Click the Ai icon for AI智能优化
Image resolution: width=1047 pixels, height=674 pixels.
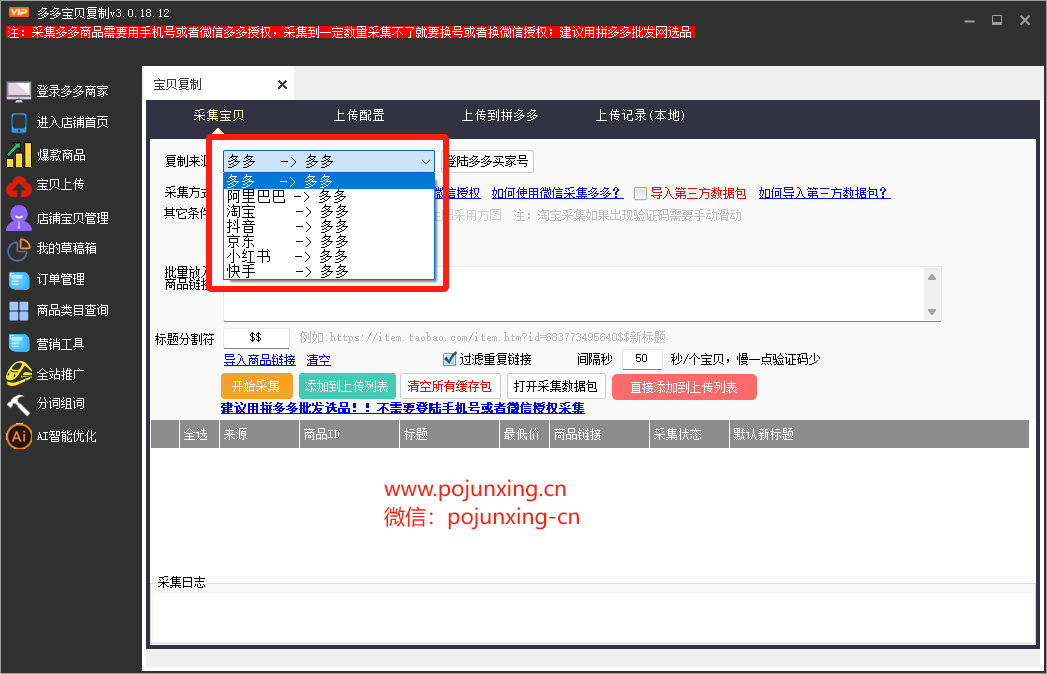coord(19,436)
